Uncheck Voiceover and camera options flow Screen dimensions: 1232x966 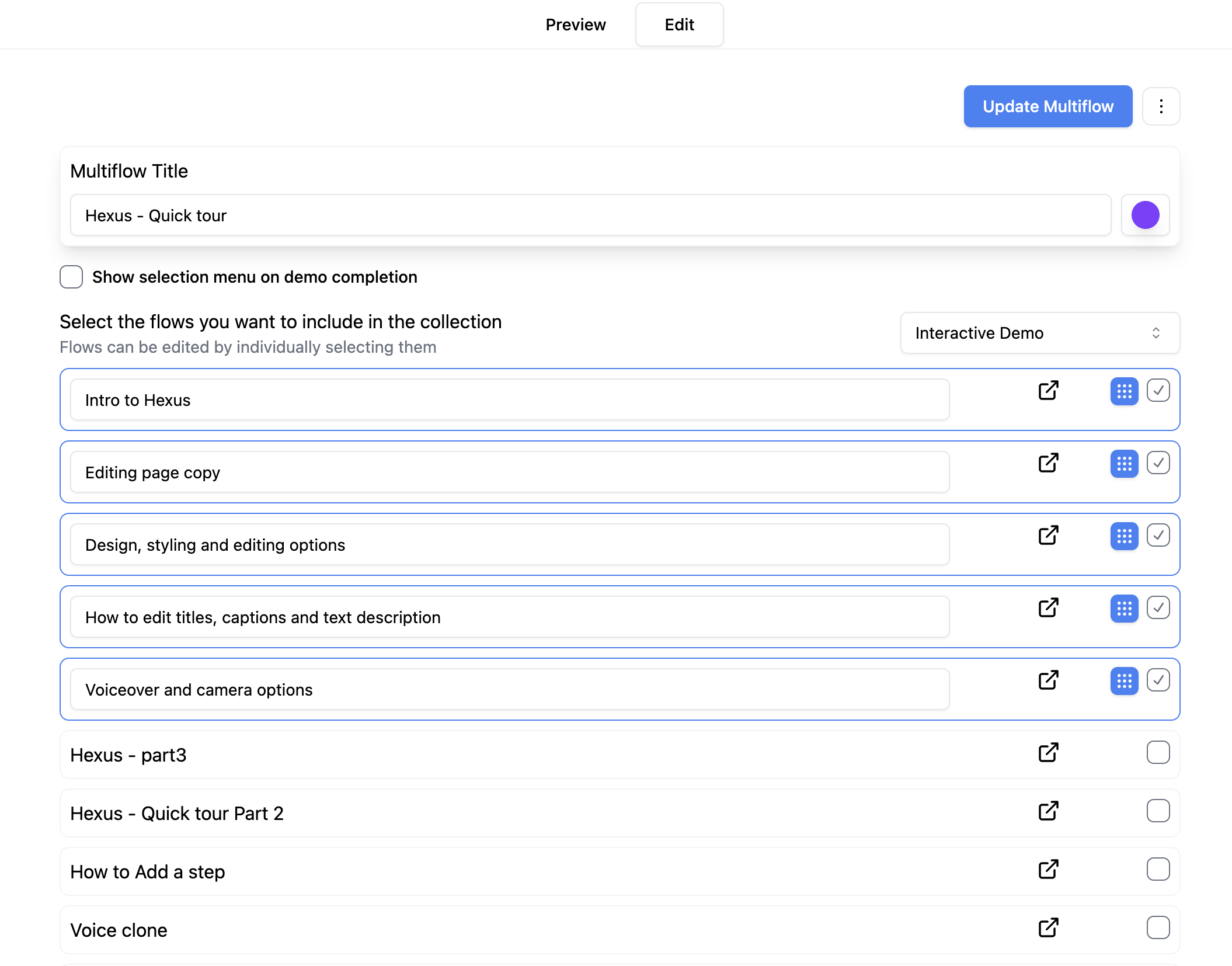coord(1158,680)
